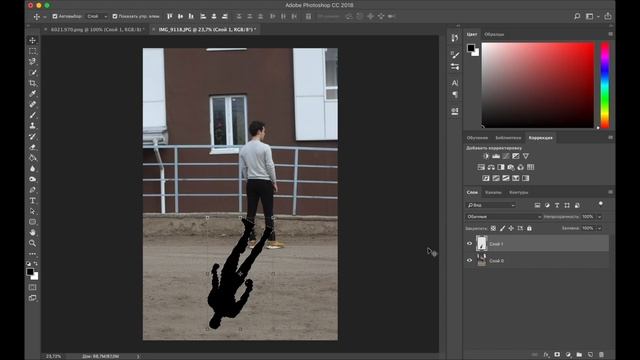The height and width of the screenshot is (360, 640).
Task: Select the Dodge tool
Action: [32, 179]
